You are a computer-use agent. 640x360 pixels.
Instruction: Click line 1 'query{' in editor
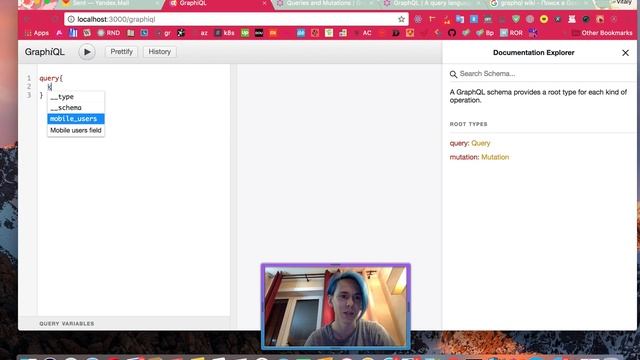click(51, 78)
